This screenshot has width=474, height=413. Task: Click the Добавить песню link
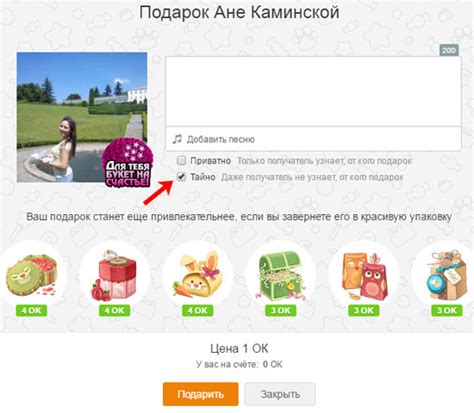point(221,139)
